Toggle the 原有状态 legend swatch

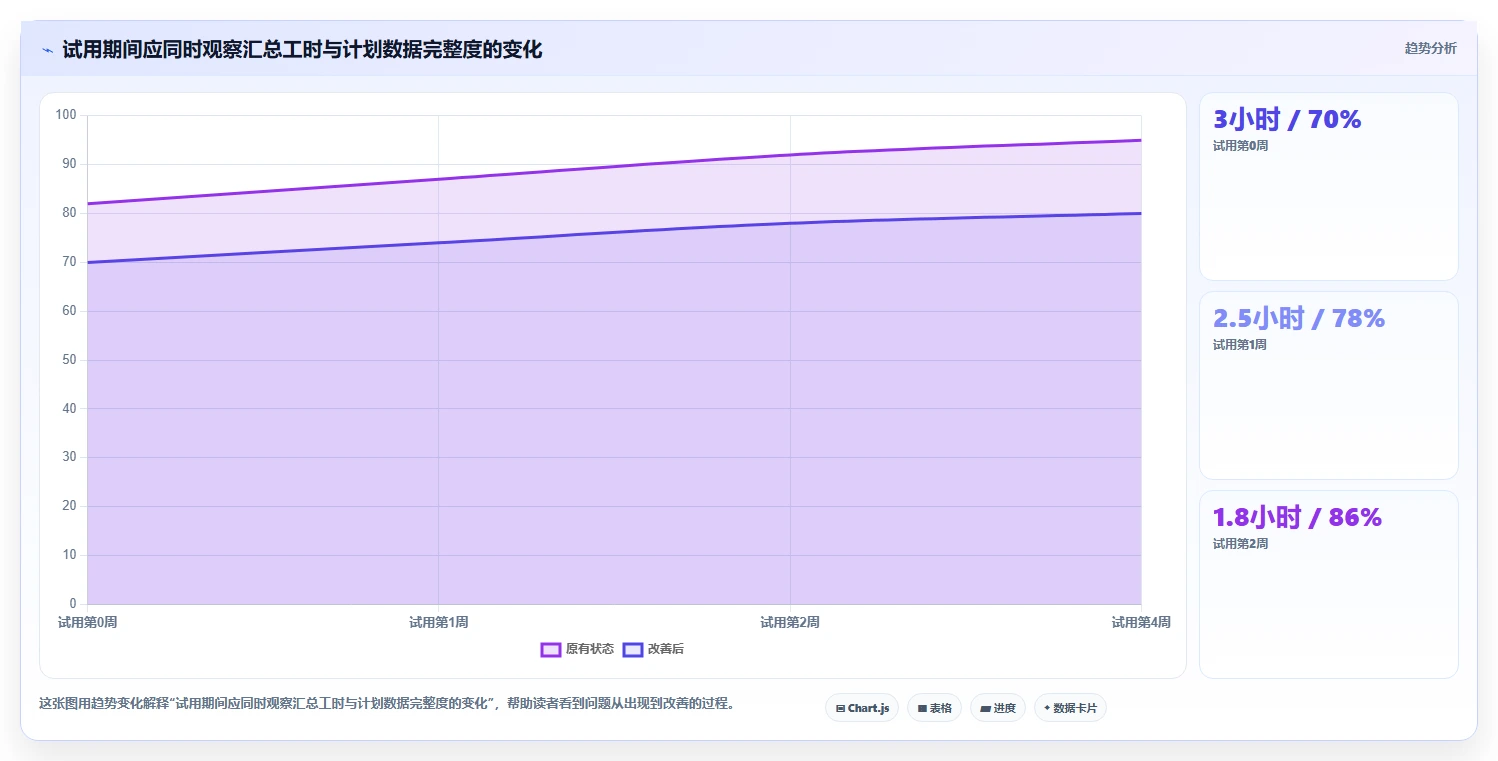click(550, 649)
